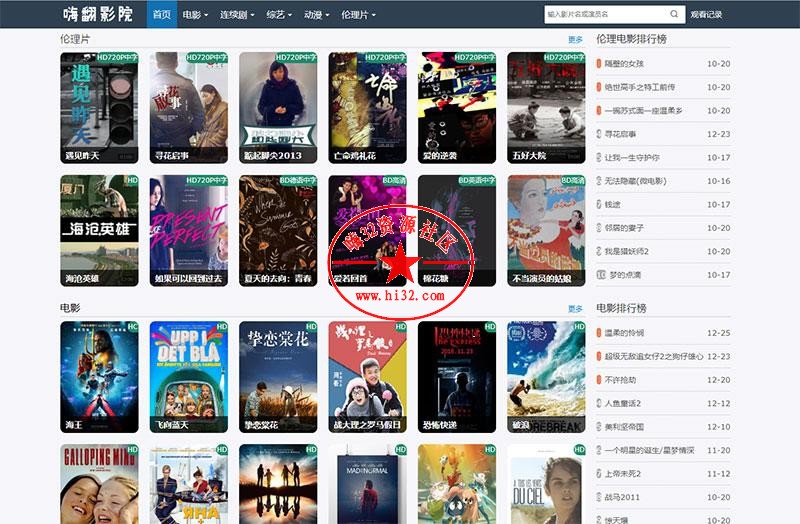Click the search magnifier icon
Viewport: 800px width, 524px height.
coord(675,15)
